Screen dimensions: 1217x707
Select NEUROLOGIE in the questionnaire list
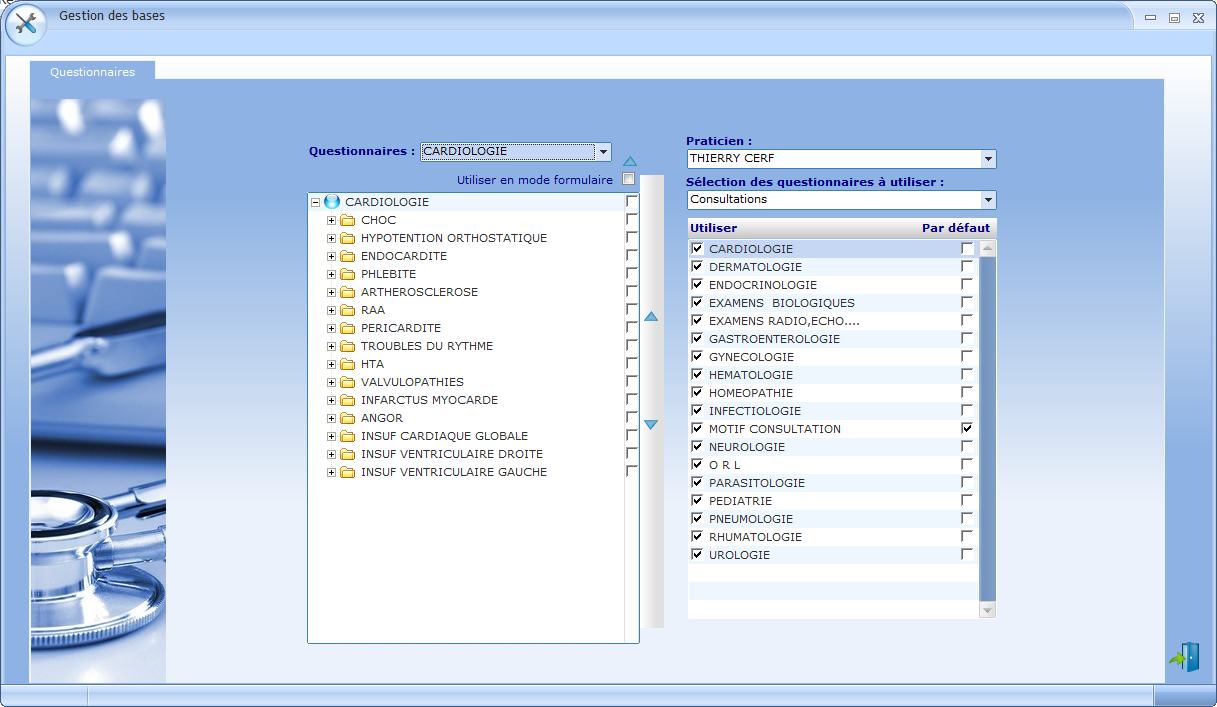[x=746, y=447]
